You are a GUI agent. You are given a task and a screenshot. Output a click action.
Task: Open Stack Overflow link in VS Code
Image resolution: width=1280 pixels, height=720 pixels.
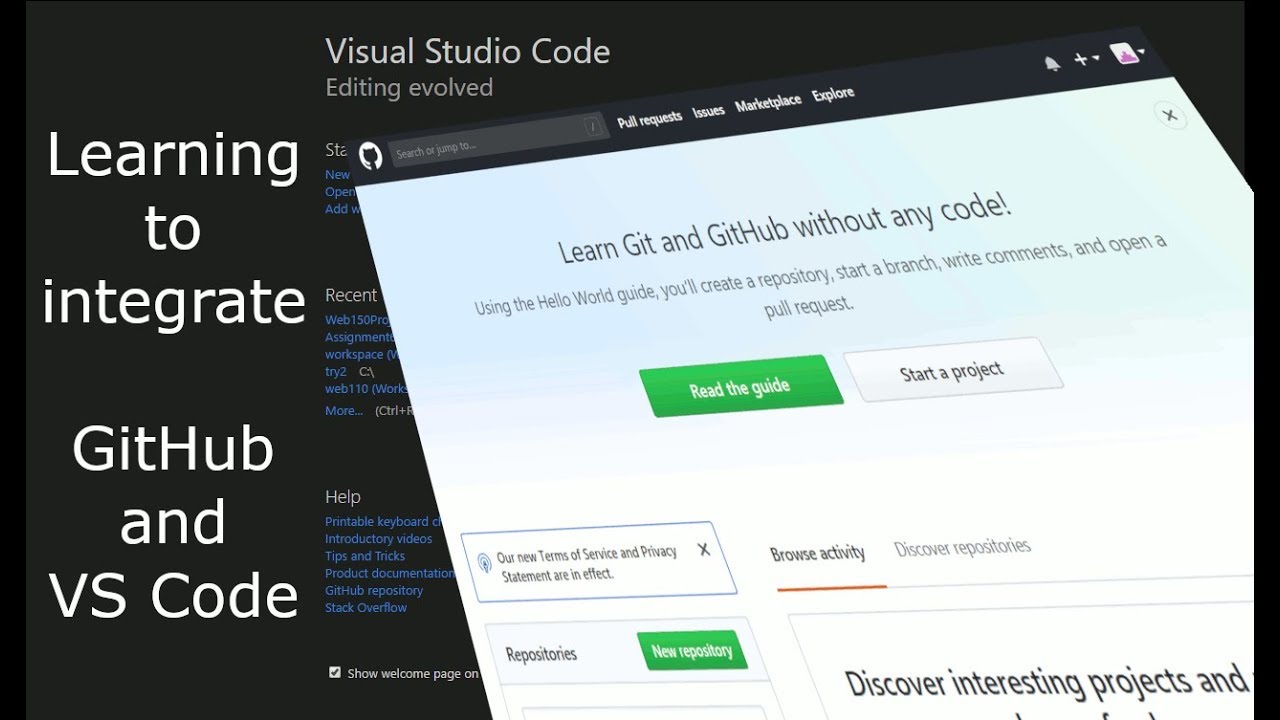(x=366, y=607)
